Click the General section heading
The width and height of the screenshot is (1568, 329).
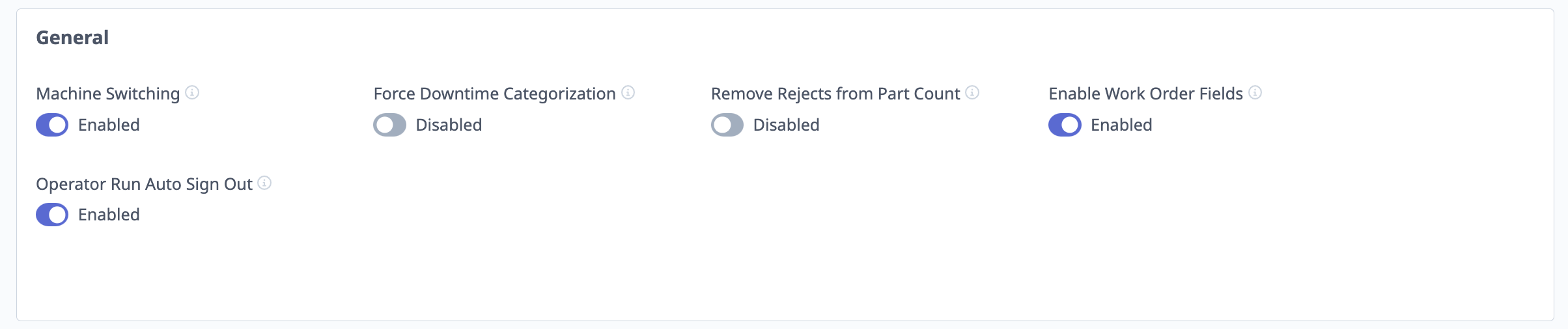[72, 38]
